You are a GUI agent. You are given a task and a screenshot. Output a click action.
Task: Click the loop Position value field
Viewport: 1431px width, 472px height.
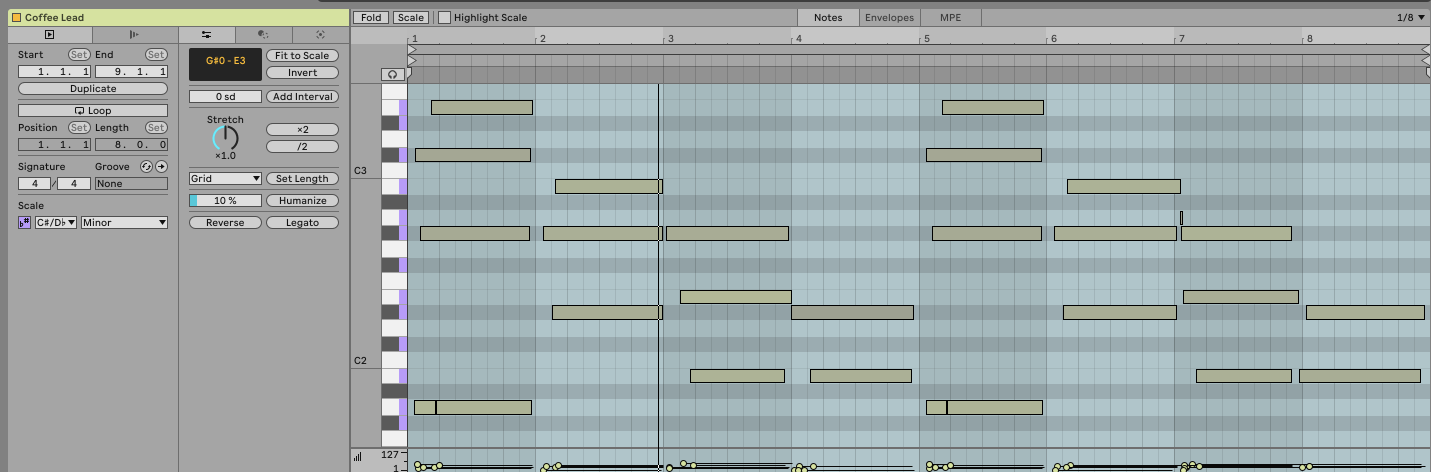(x=55, y=145)
